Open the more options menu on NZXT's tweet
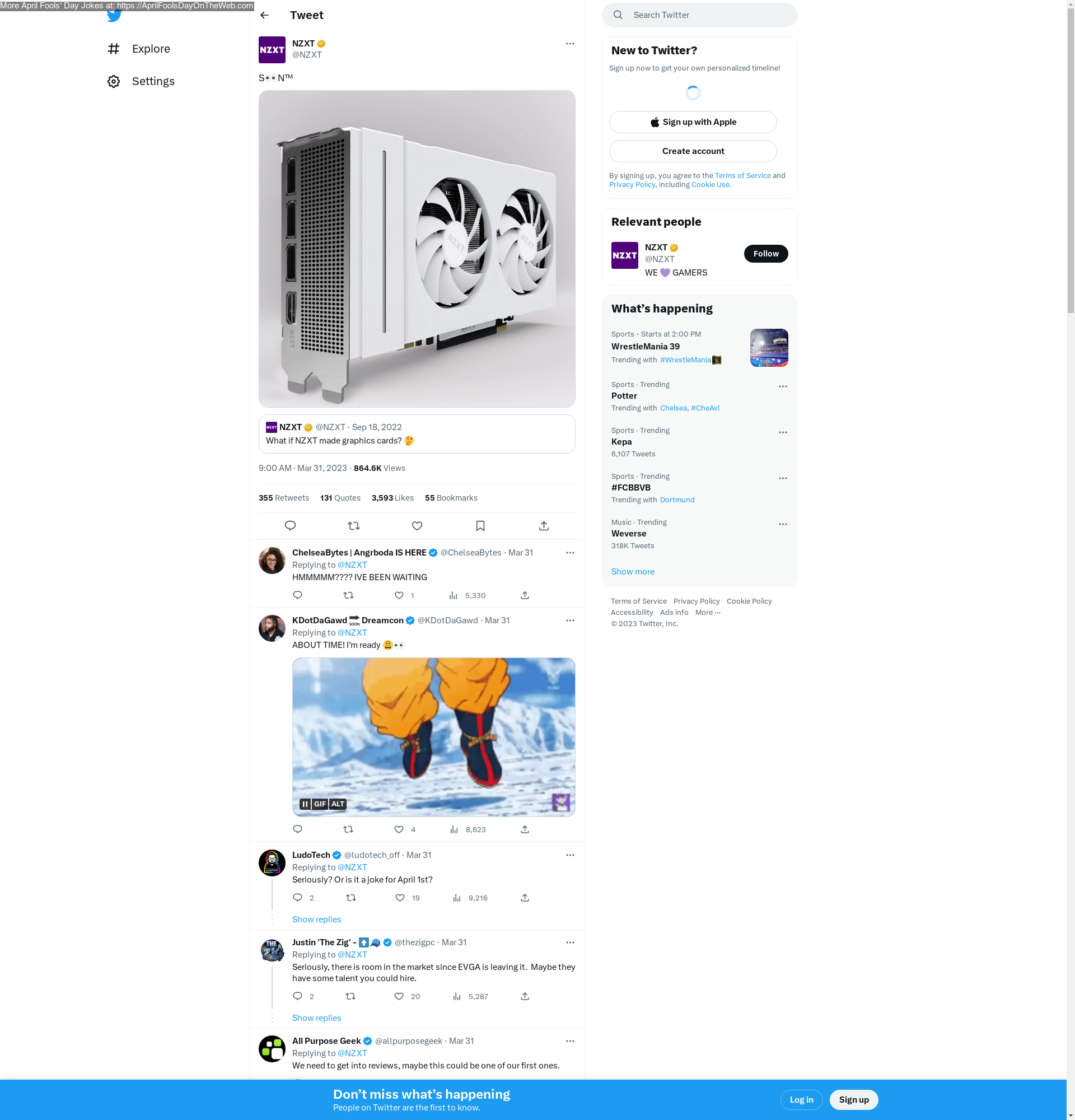 [570, 44]
